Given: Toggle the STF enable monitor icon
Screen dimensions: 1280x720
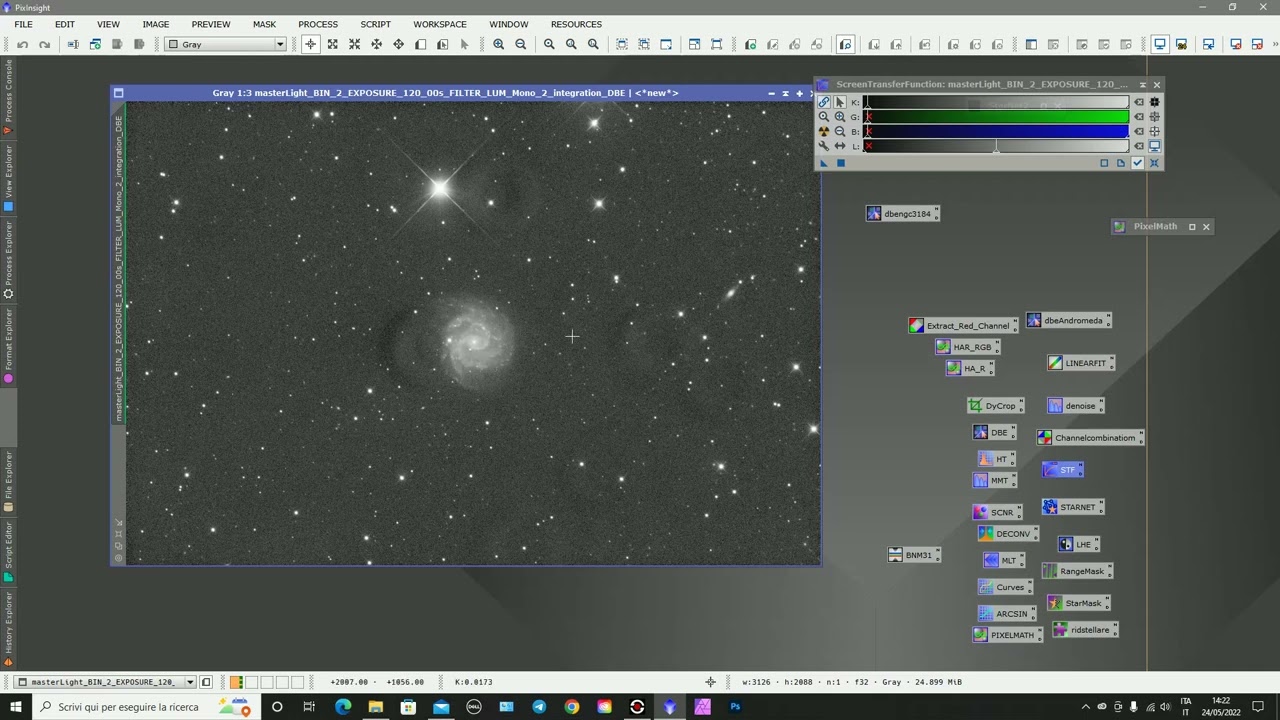Looking at the screenshot, I should tap(1154, 146).
